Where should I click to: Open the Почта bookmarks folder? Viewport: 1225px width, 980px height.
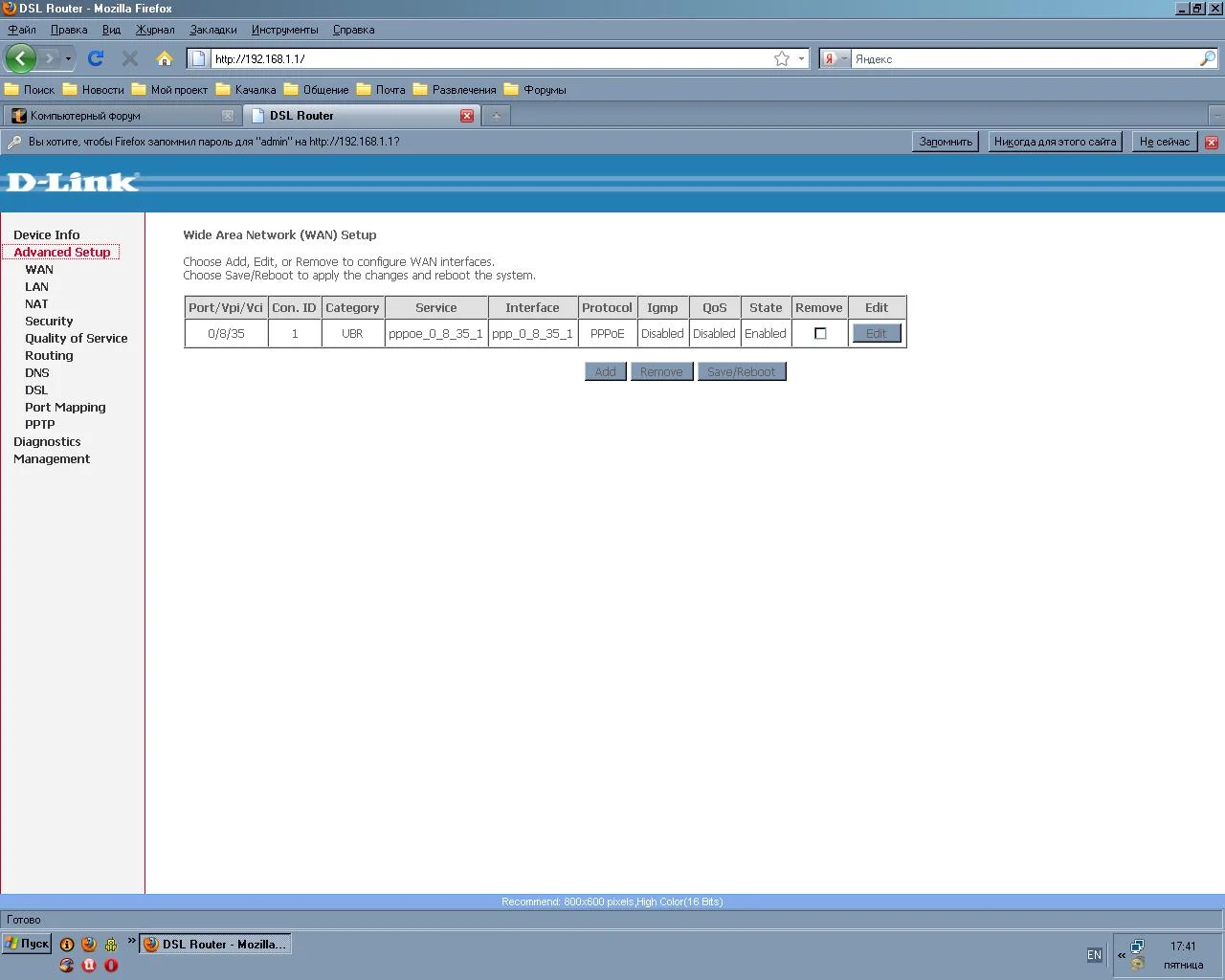click(x=381, y=90)
